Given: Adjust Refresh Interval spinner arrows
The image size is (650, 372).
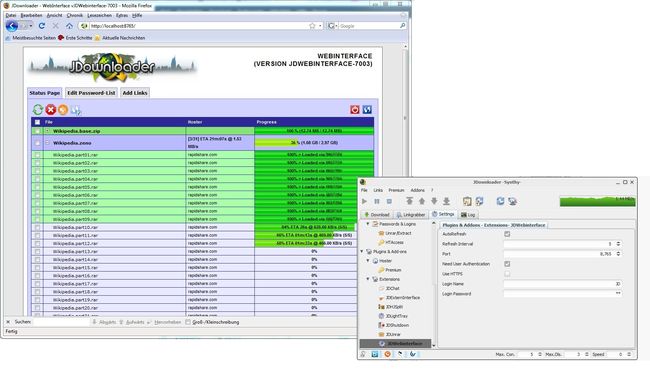Looking at the screenshot, I should pos(618,244).
